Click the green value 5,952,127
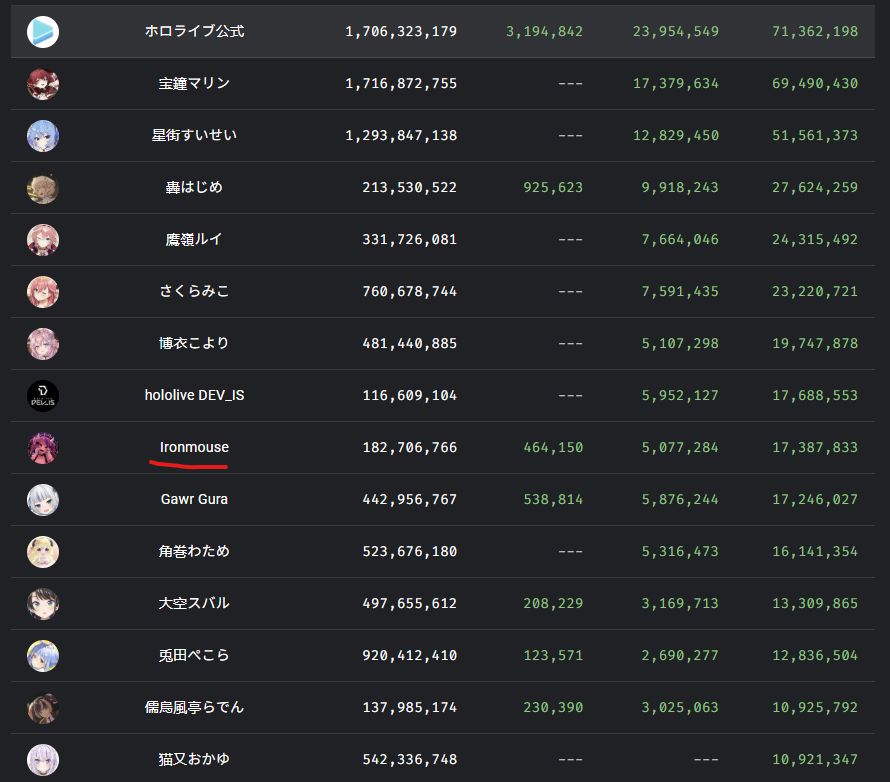890x782 pixels. pyautogui.click(x=680, y=396)
